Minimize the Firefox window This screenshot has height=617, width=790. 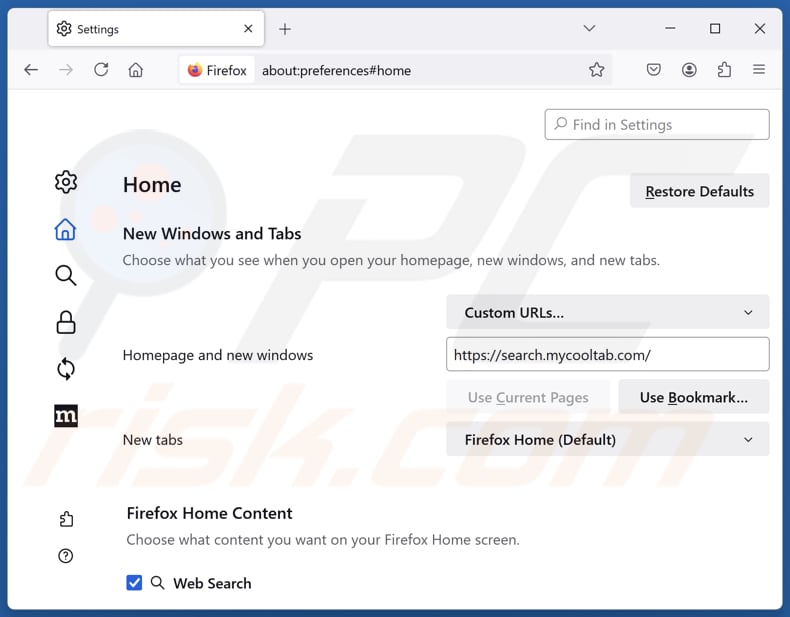click(x=670, y=28)
